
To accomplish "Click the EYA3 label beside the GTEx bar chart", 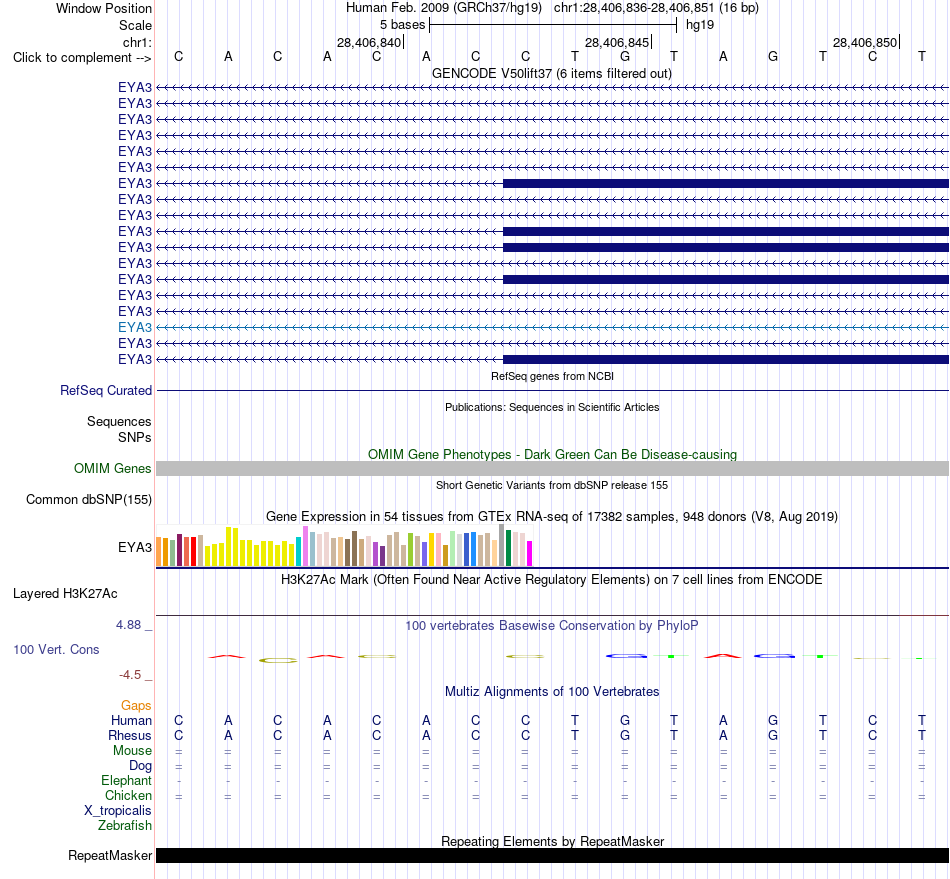I will 135,547.
